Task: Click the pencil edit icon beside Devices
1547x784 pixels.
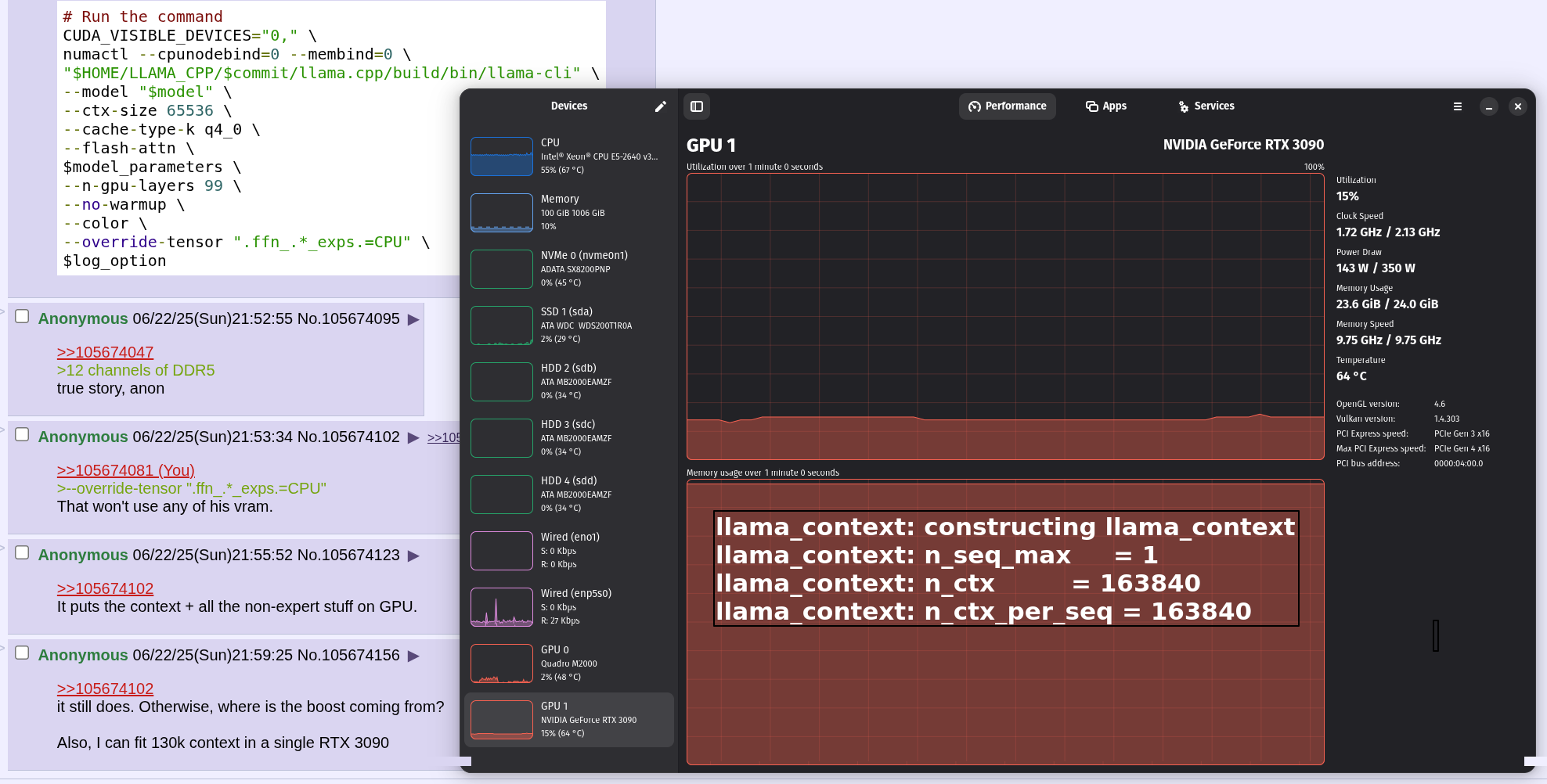Action: (x=661, y=106)
